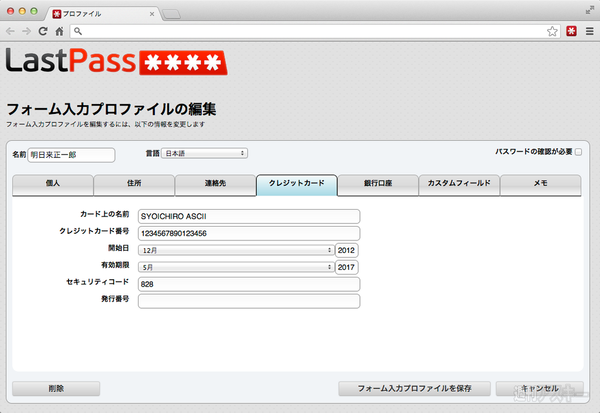Open the 有効期限 month dropdown
This screenshot has height=413, width=600.
(x=236, y=267)
